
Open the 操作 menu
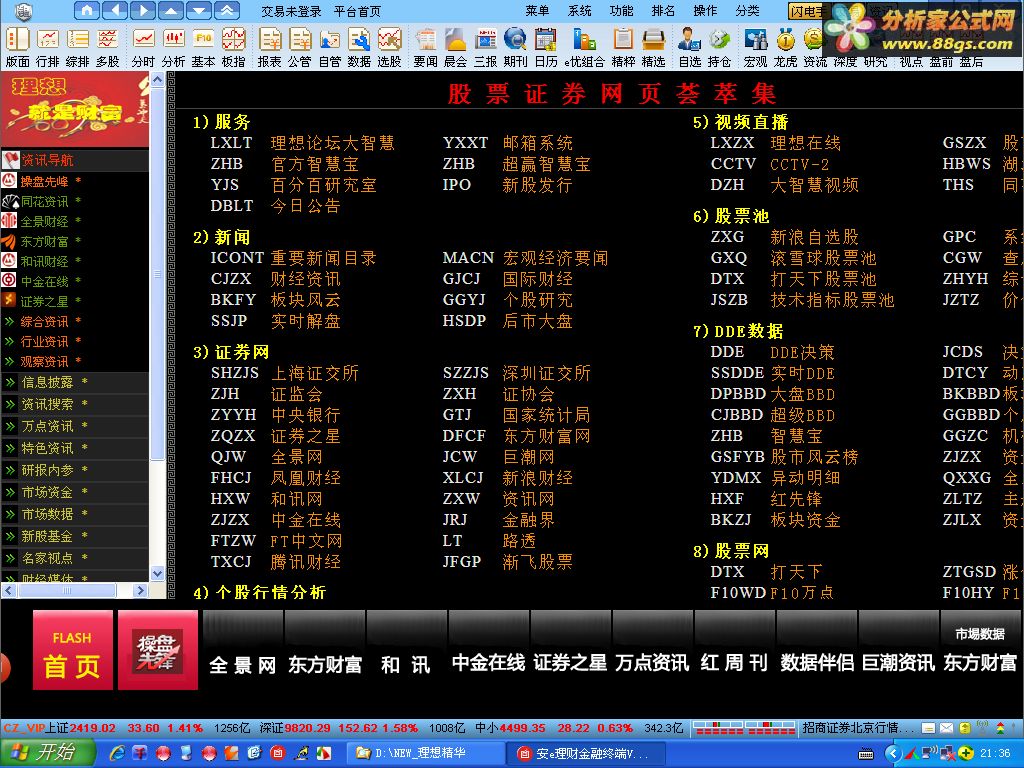click(x=705, y=10)
